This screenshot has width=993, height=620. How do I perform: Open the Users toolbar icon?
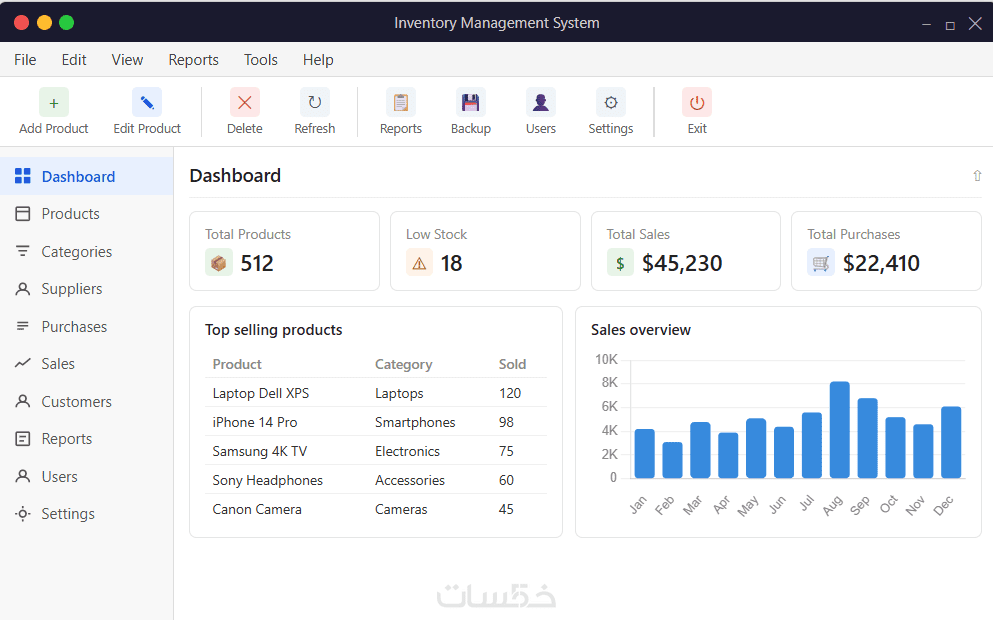point(541,103)
